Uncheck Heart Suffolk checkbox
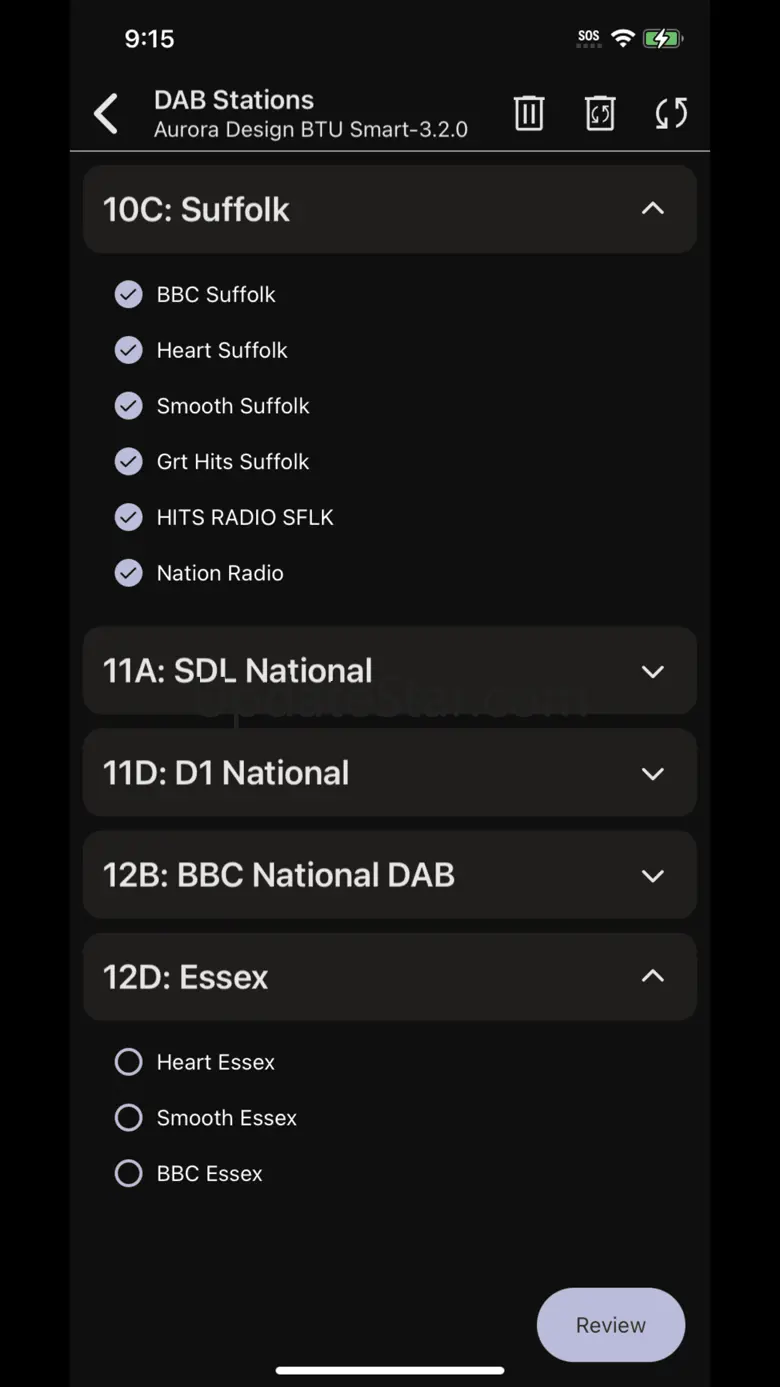Image resolution: width=780 pixels, height=1387 pixels. (129, 350)
